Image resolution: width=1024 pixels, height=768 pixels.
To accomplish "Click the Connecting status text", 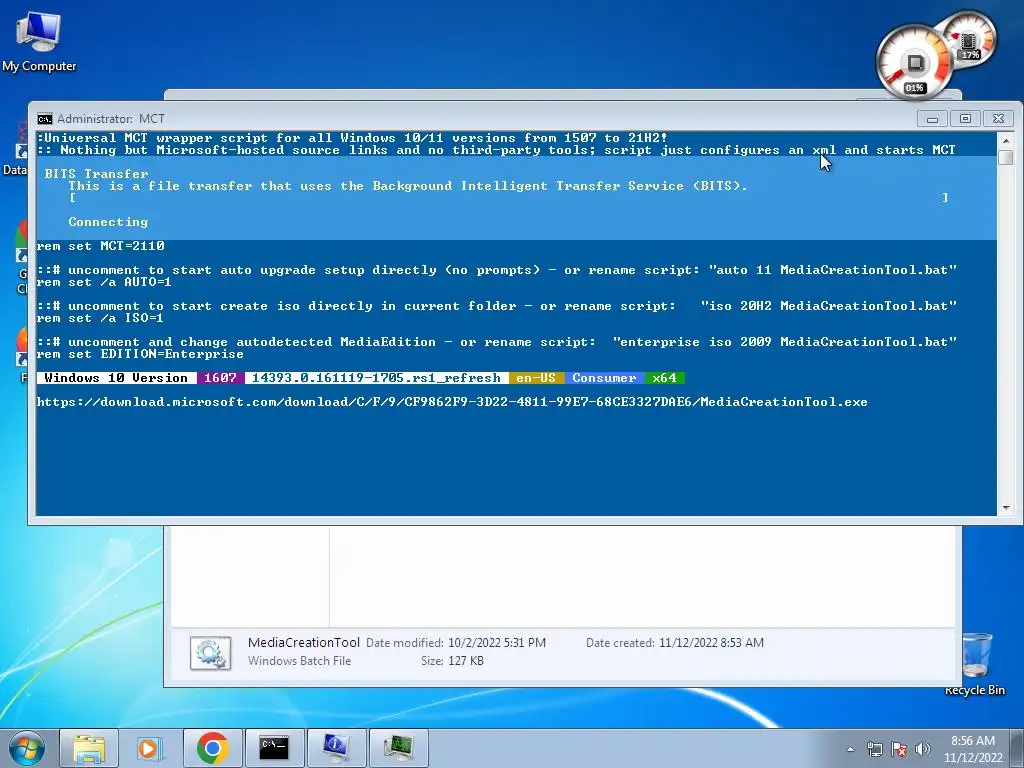I will tap(108, 222).
